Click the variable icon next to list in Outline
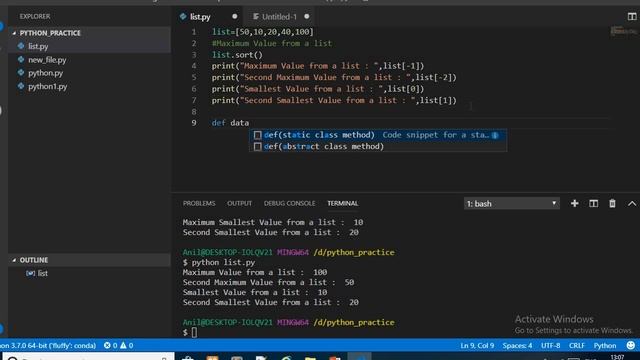 (30, 273)
